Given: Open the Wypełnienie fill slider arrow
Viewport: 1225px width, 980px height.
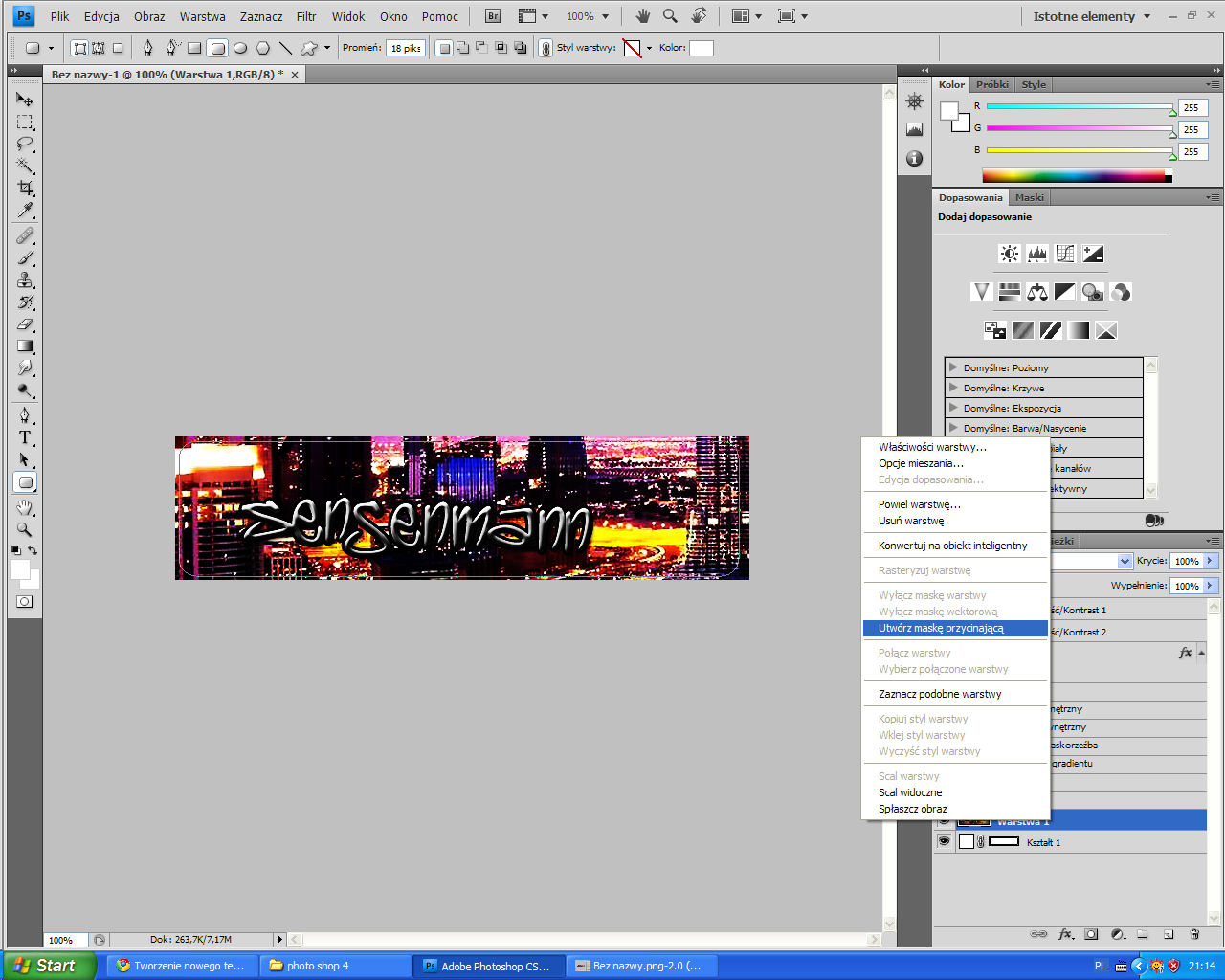Looking at the screenshot, I should tap(1211, 585).
